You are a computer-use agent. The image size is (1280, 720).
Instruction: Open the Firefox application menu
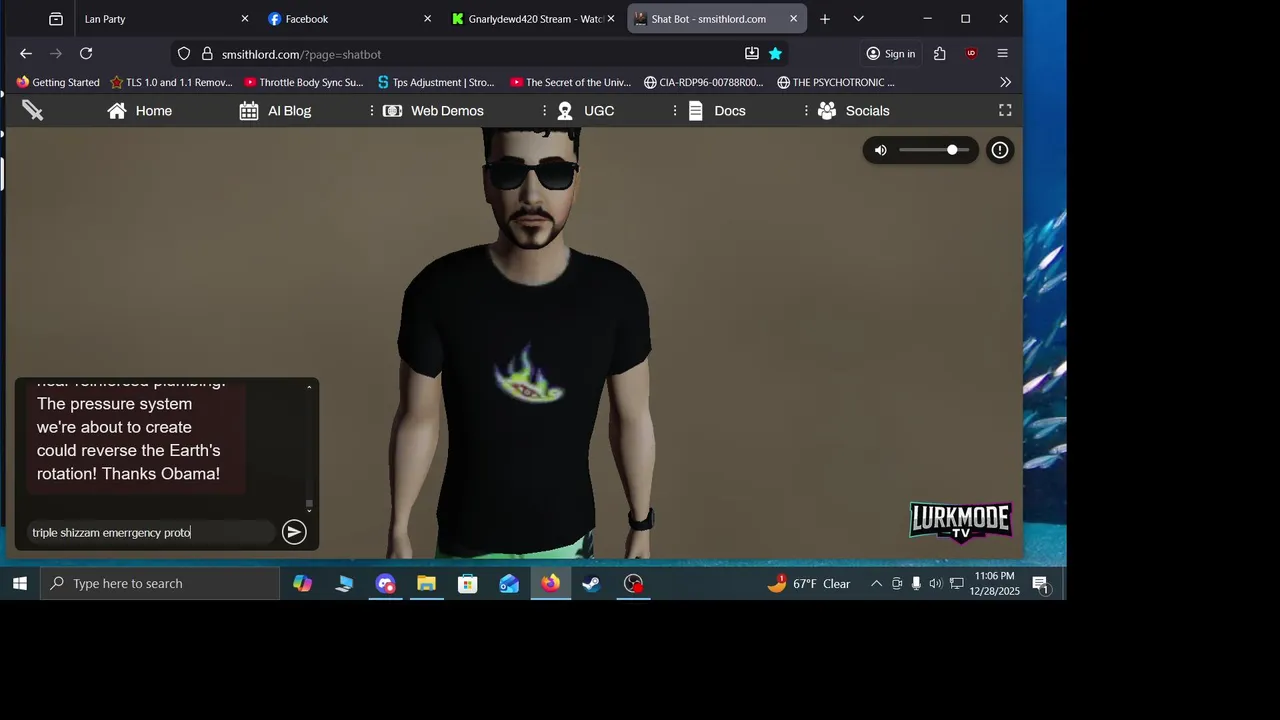(x=1003, y=54)
